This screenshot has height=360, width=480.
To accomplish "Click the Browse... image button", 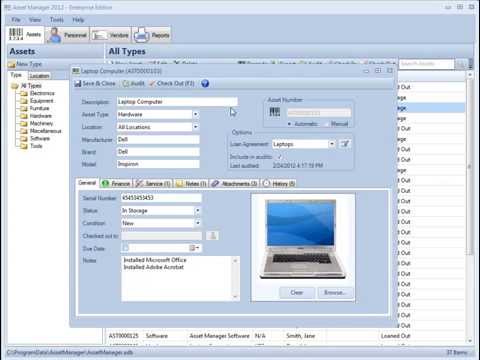I will click(x=335, y=293).
